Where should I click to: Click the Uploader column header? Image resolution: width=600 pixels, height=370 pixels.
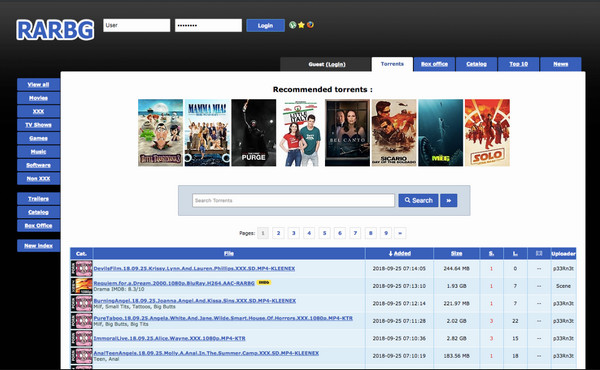click(x=563, y=253)
